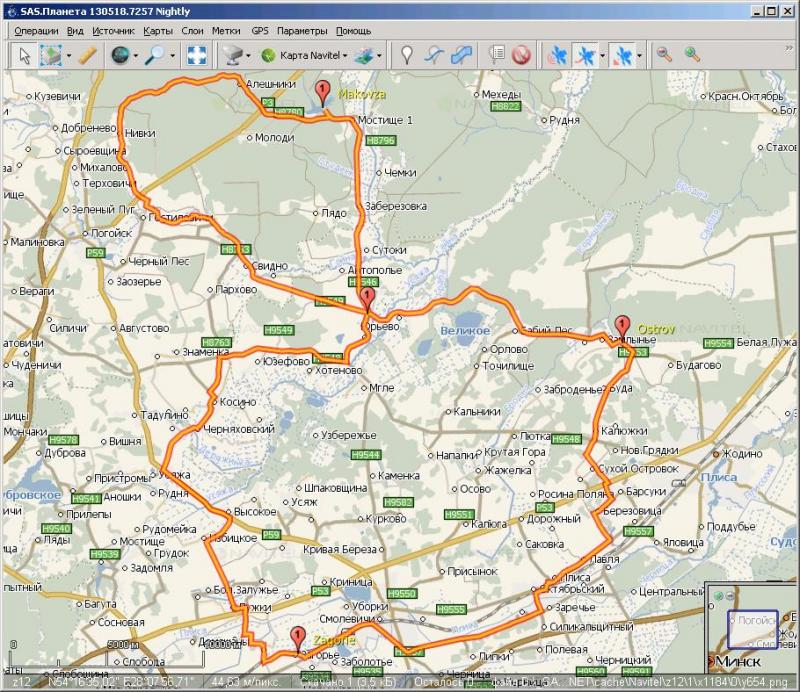This screenshot has height=692, width=800.
Task: Expand the GPS track dropdown arrow
Action: click(603, 55)
